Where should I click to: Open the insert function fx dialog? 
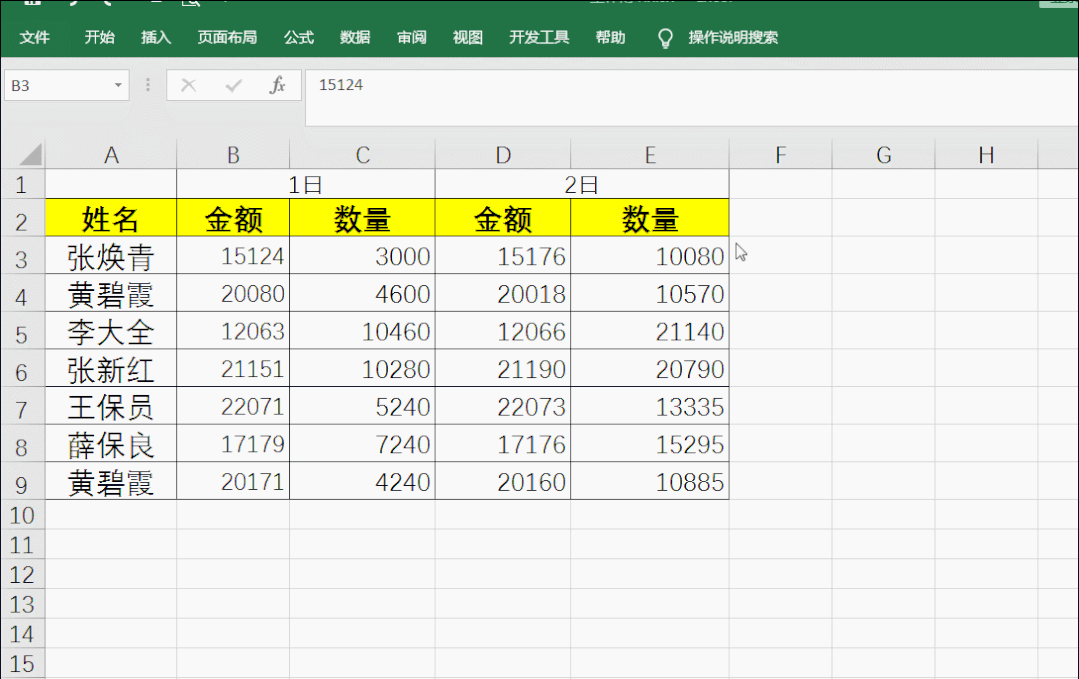[277, 85]
